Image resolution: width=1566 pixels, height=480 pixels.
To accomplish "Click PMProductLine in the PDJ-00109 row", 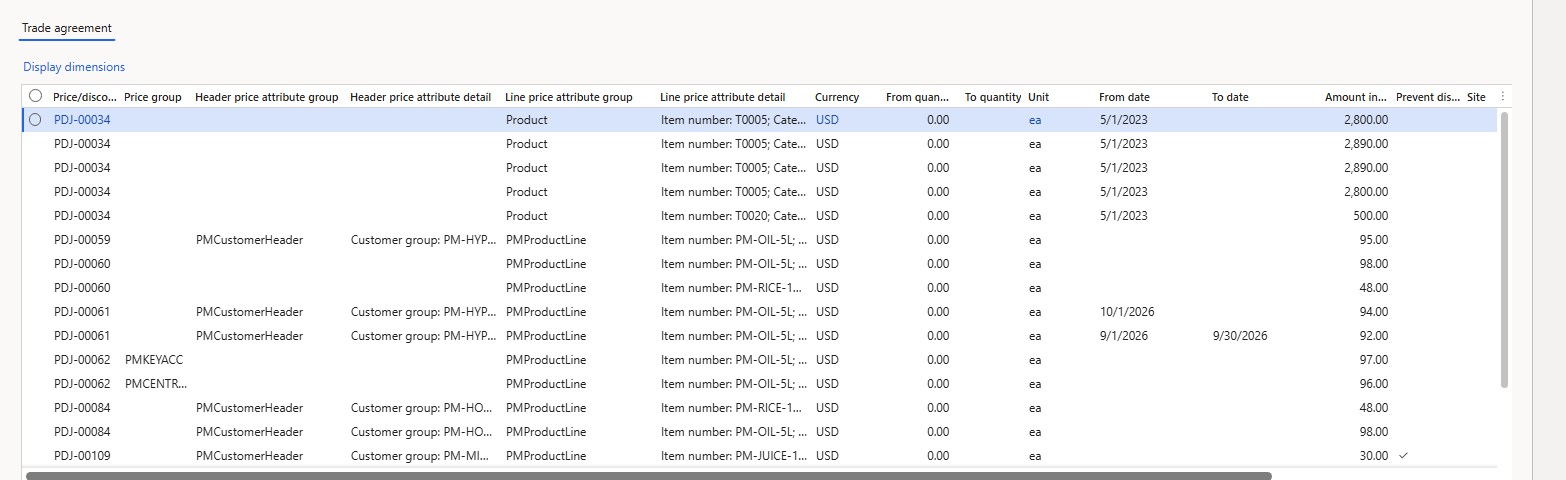I will tap(546, 456).
